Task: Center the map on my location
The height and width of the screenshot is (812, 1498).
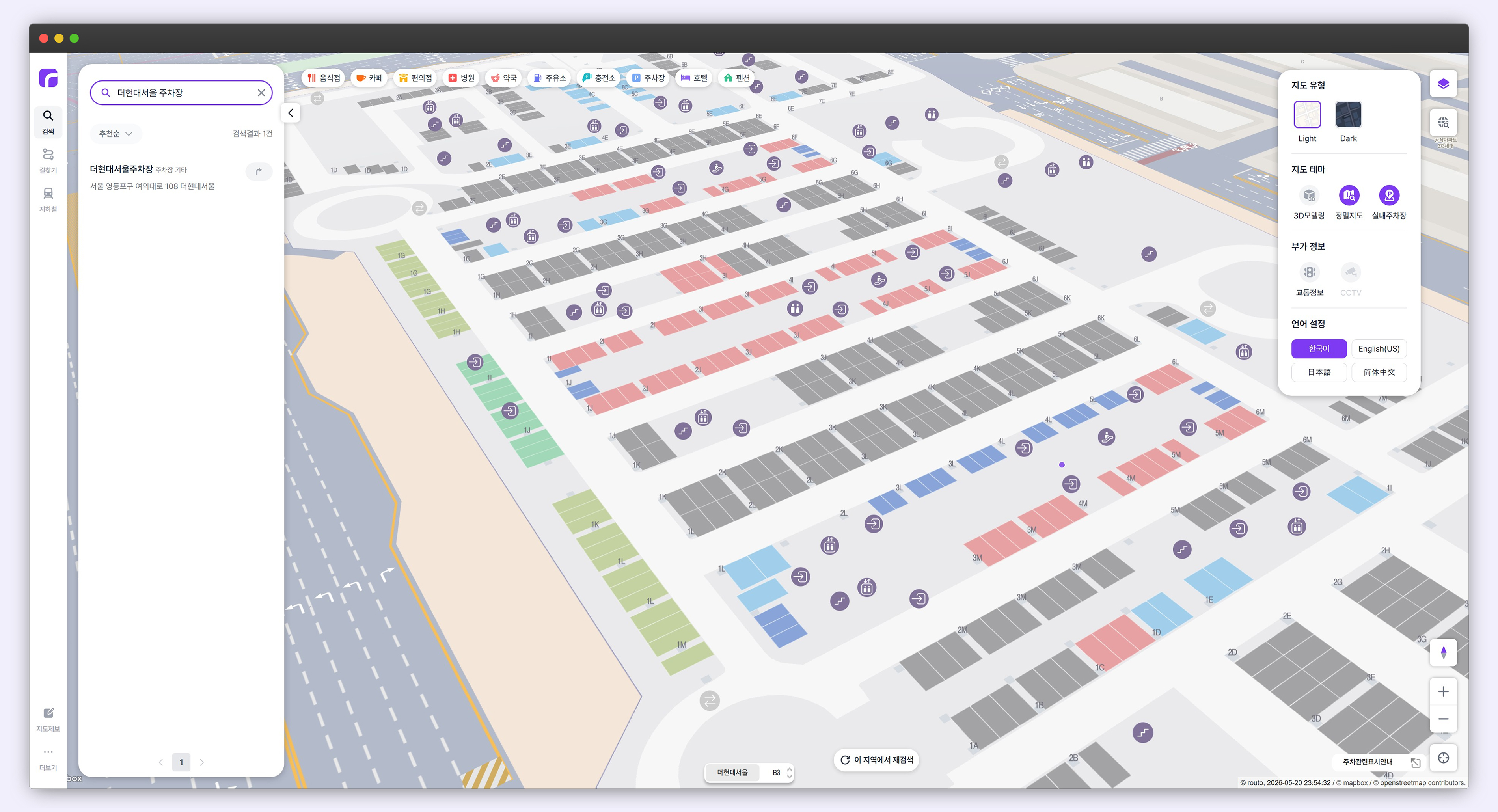Action: (1443, 758)
